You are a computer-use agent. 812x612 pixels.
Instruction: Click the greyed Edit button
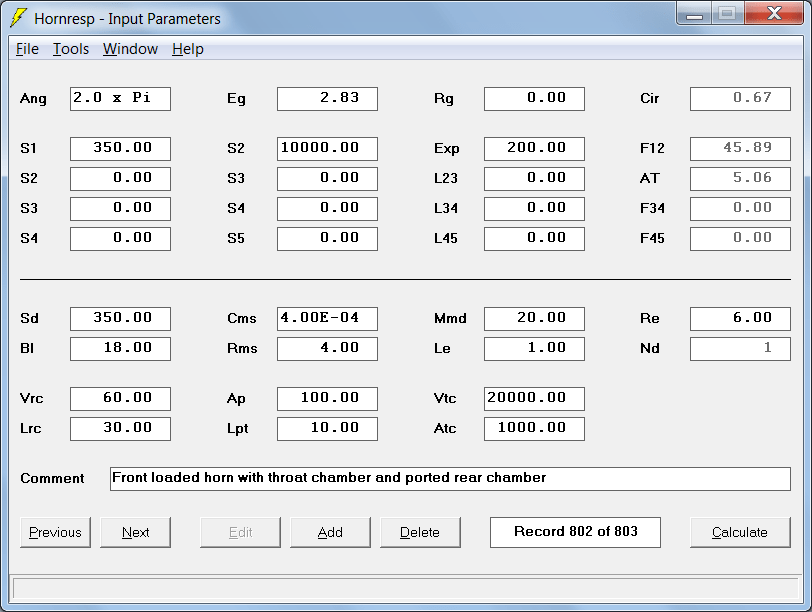tap(240, 532)
